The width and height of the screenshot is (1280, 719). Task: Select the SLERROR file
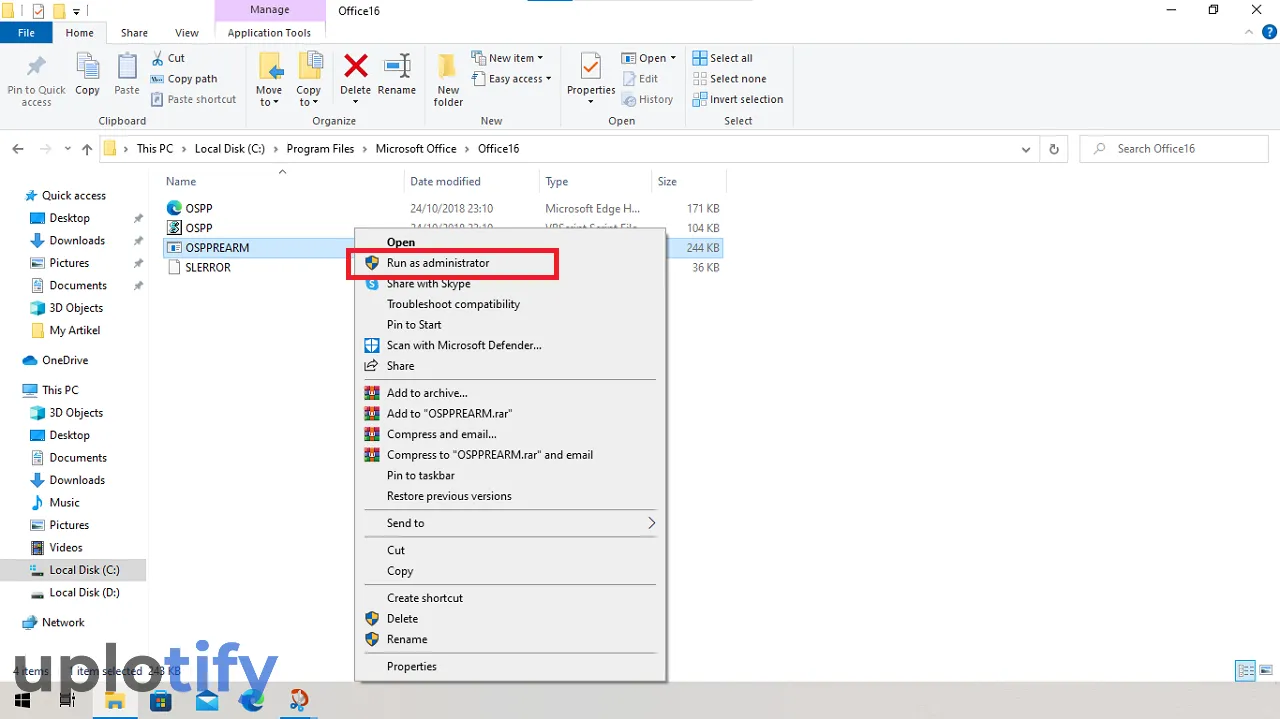coord(208,268)
